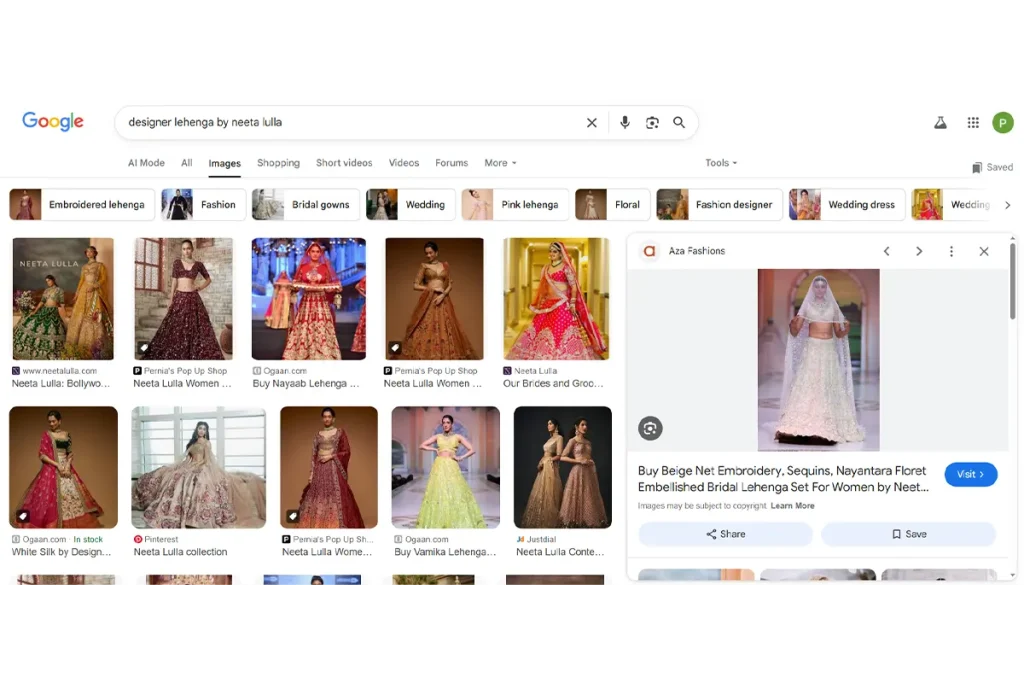The width and height of the screenshot is (1024, 683).
Task: Save the previewed image
Action: pyautogui.click(x=908, y=534)
